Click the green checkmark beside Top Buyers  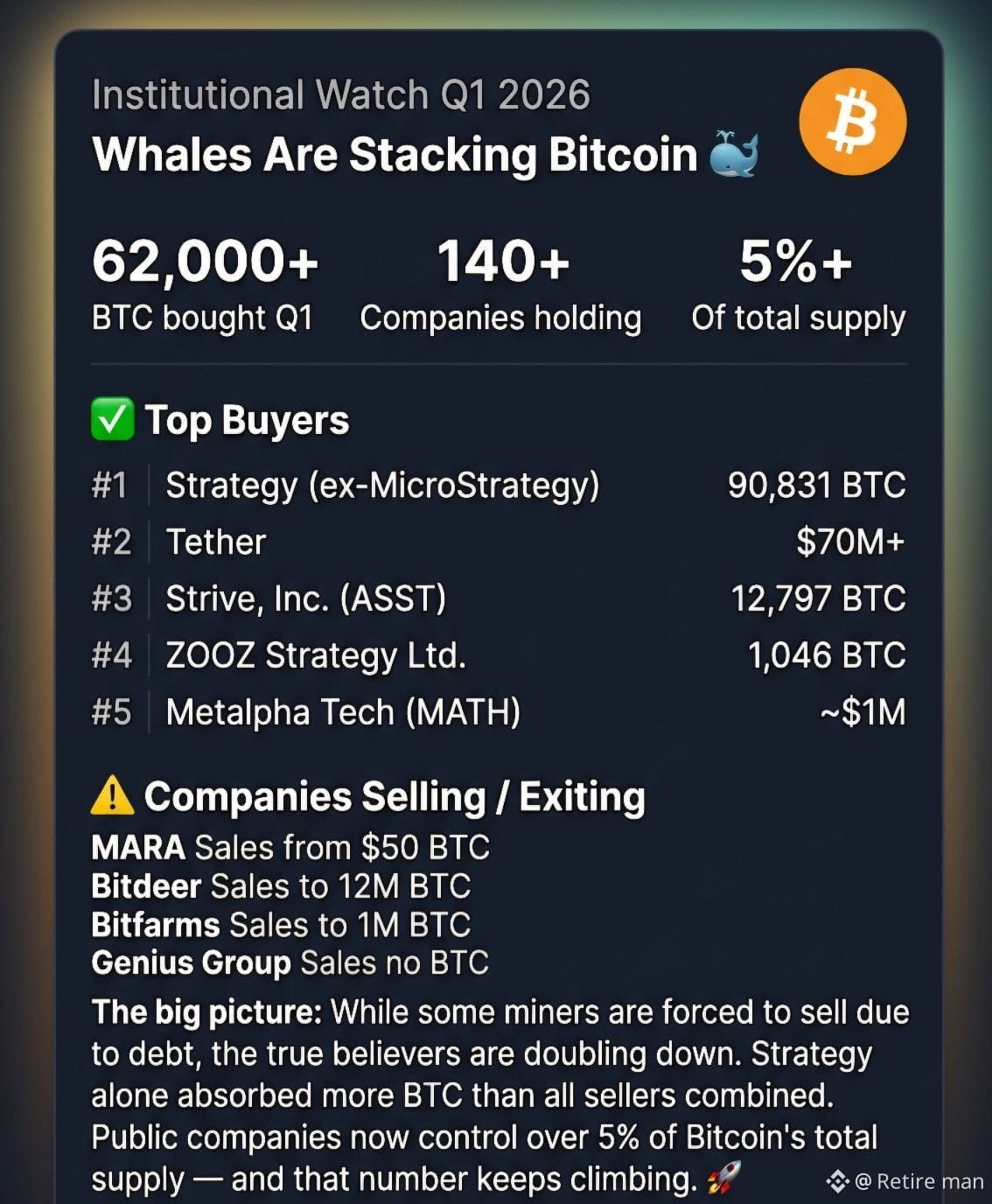tap(112, 420)
